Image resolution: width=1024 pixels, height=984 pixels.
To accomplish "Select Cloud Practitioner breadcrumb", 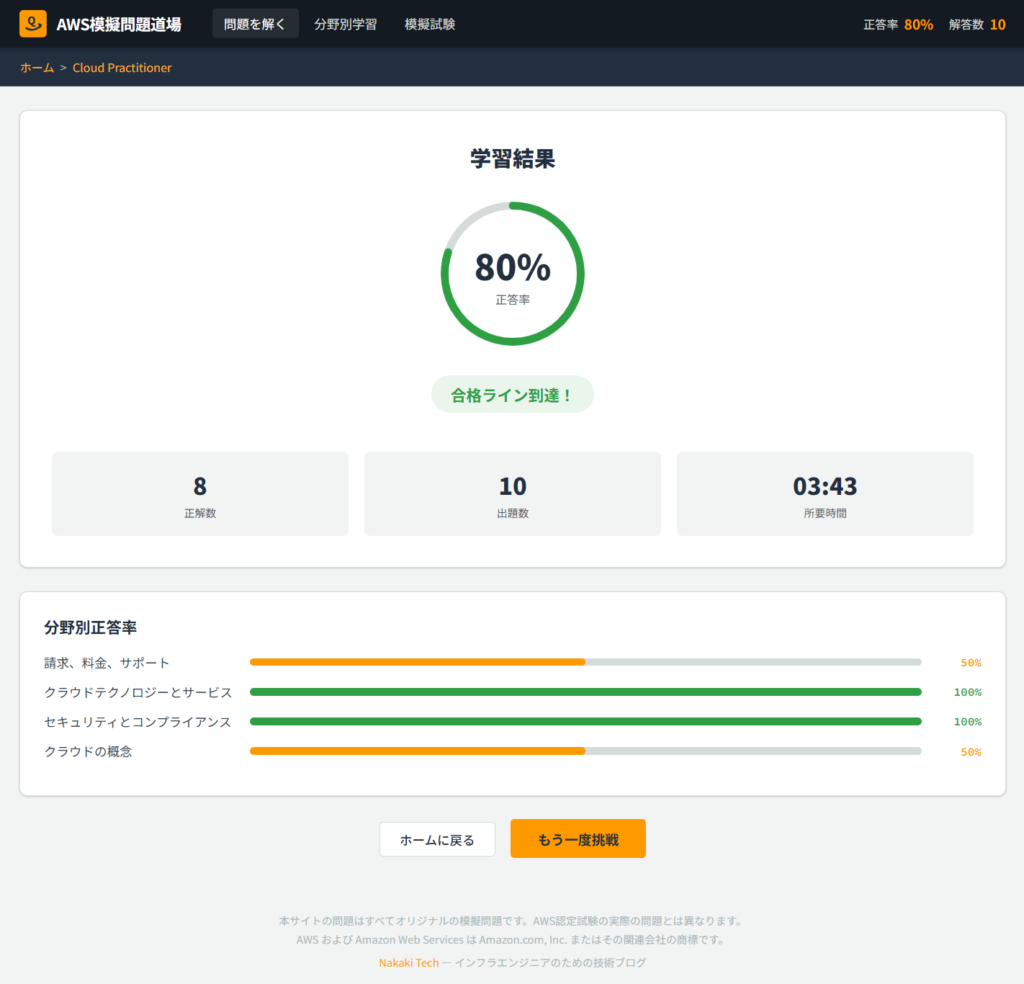I will click(122, 68).
